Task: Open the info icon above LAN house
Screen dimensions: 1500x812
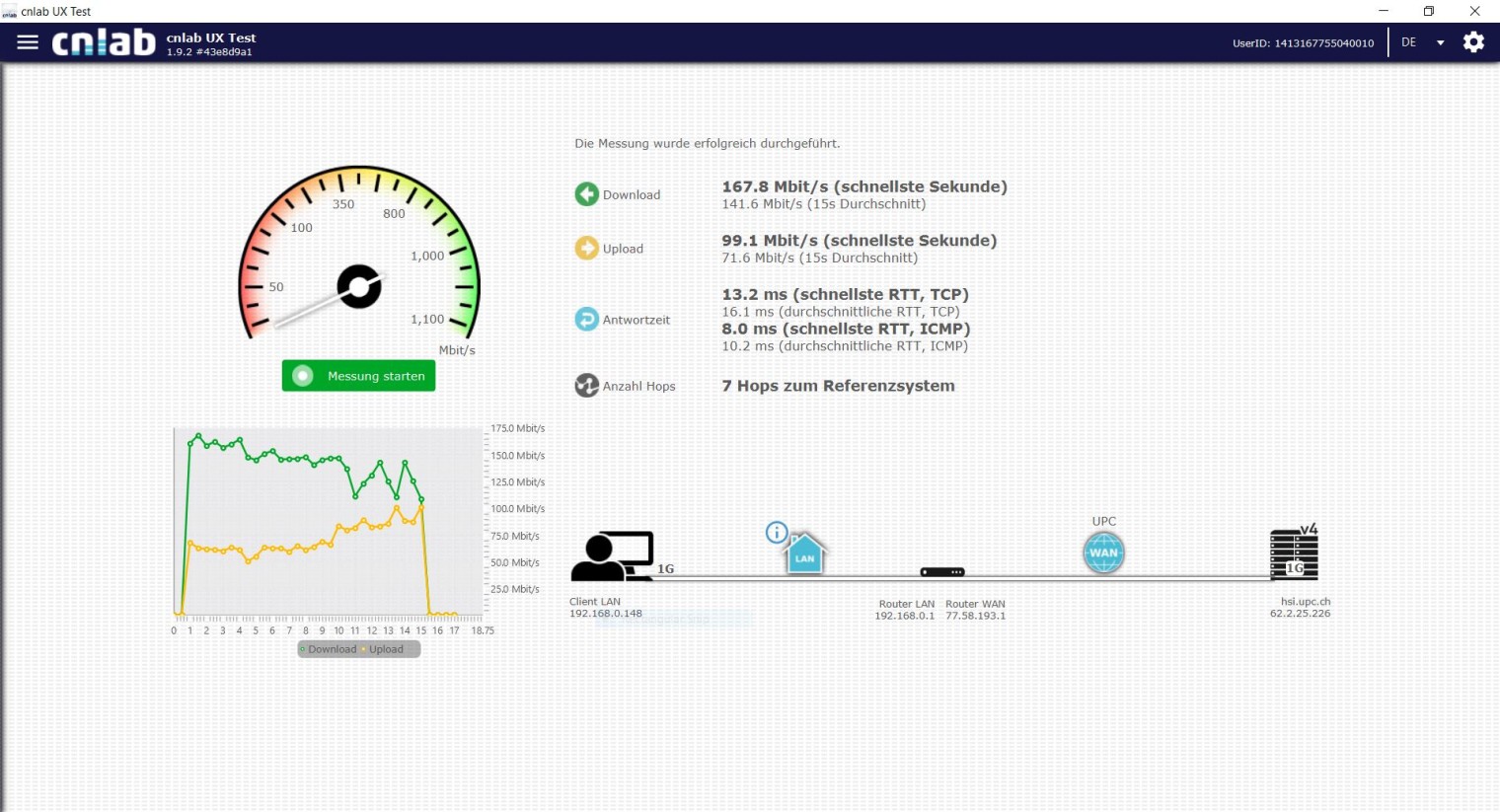Action: click(777, 533)
